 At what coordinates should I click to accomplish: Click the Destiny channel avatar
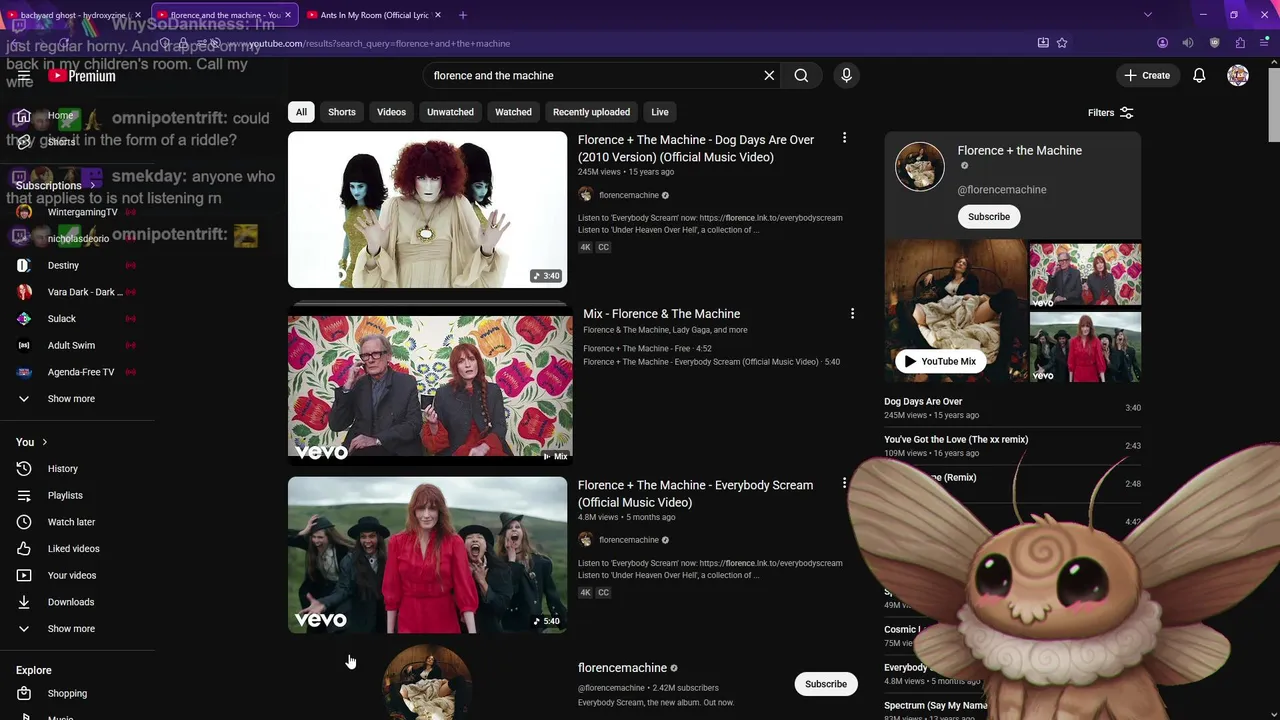click(x=24, y=265)
